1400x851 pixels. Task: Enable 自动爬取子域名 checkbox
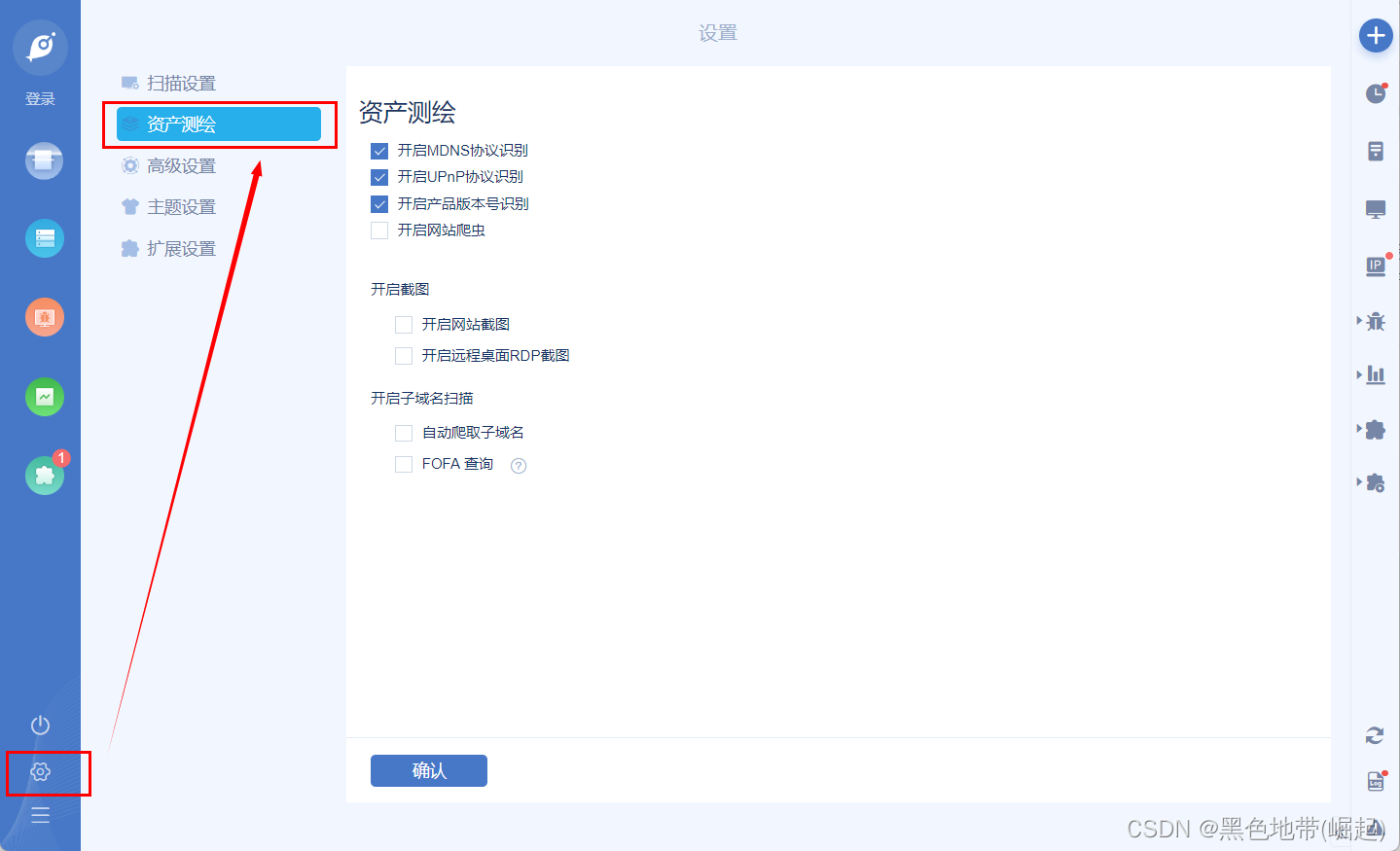point(404,433)
